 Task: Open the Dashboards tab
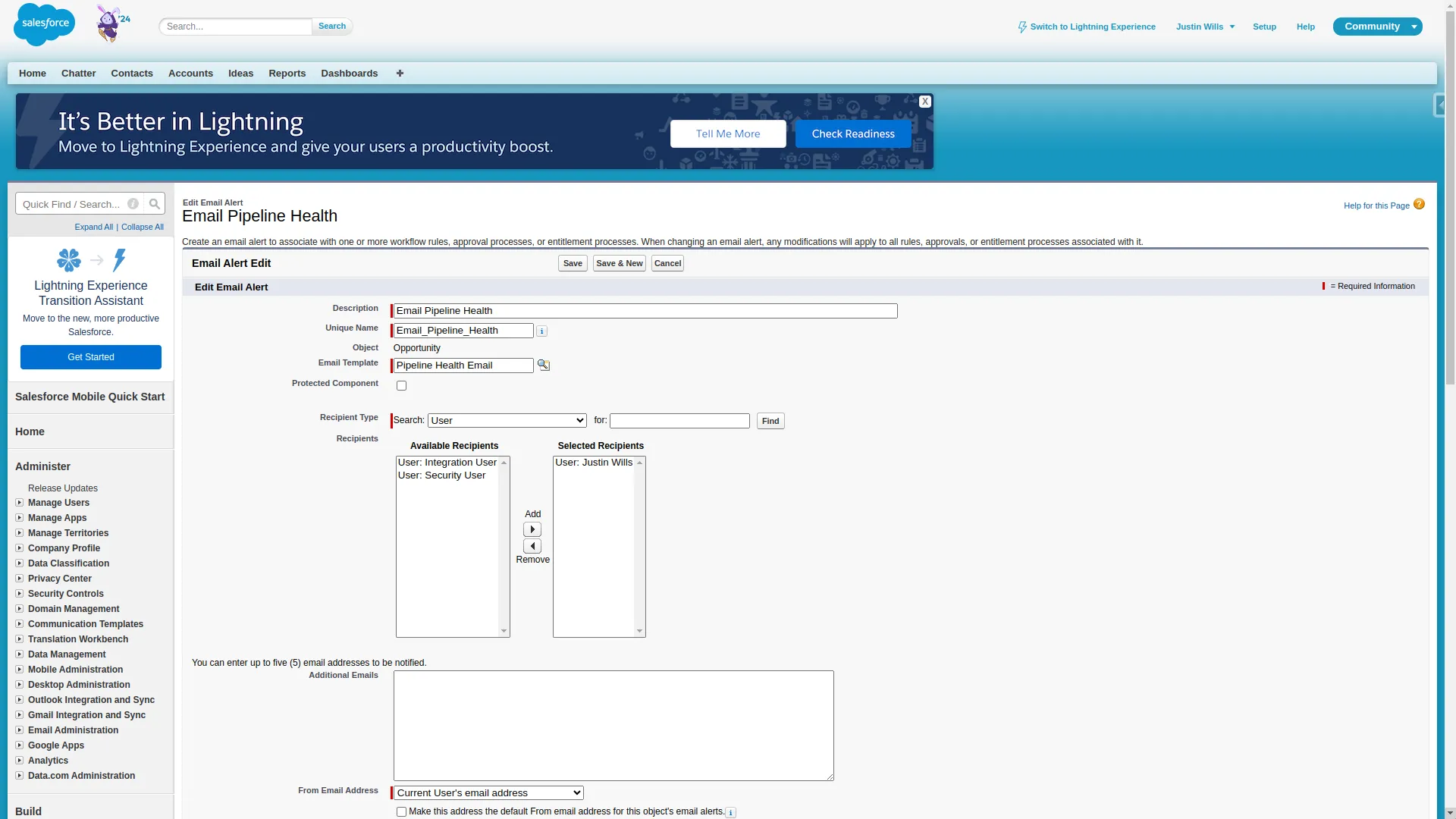(x=350, y=74)
